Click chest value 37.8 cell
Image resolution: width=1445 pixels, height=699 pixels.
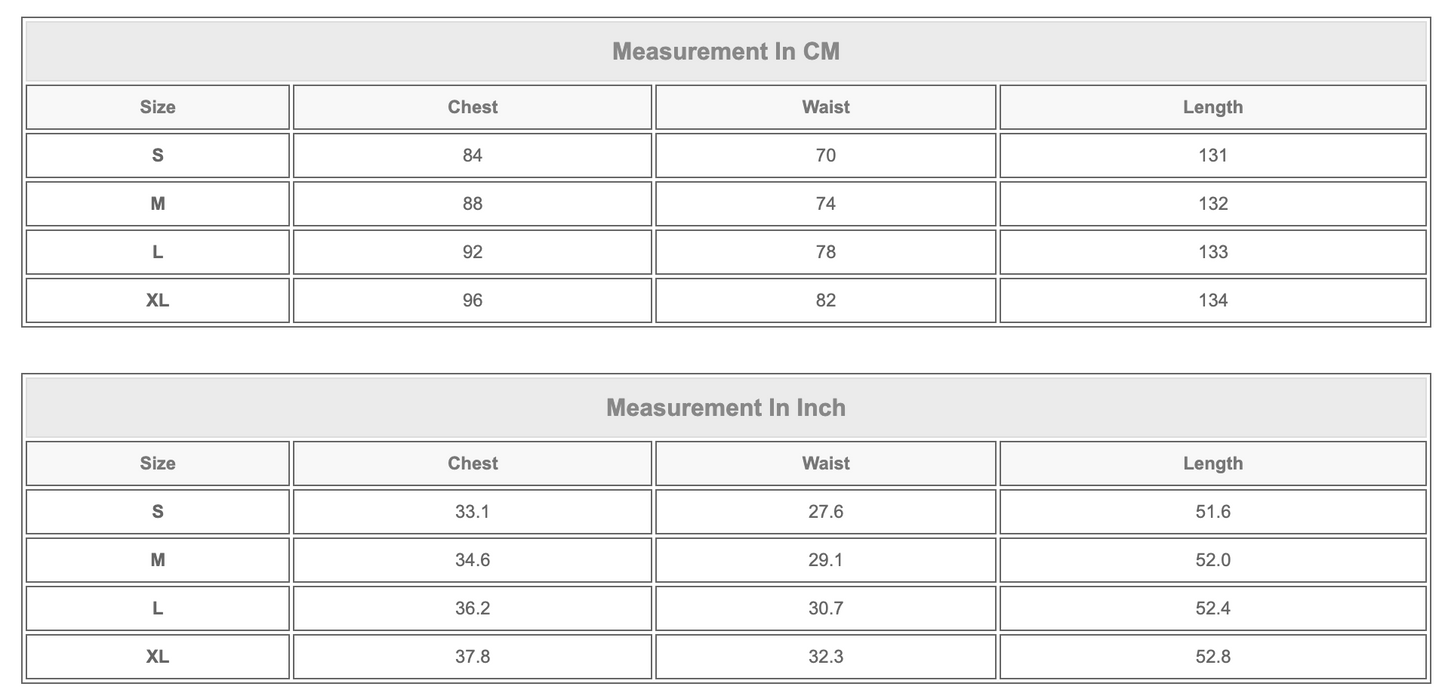[x=472, y=656]
